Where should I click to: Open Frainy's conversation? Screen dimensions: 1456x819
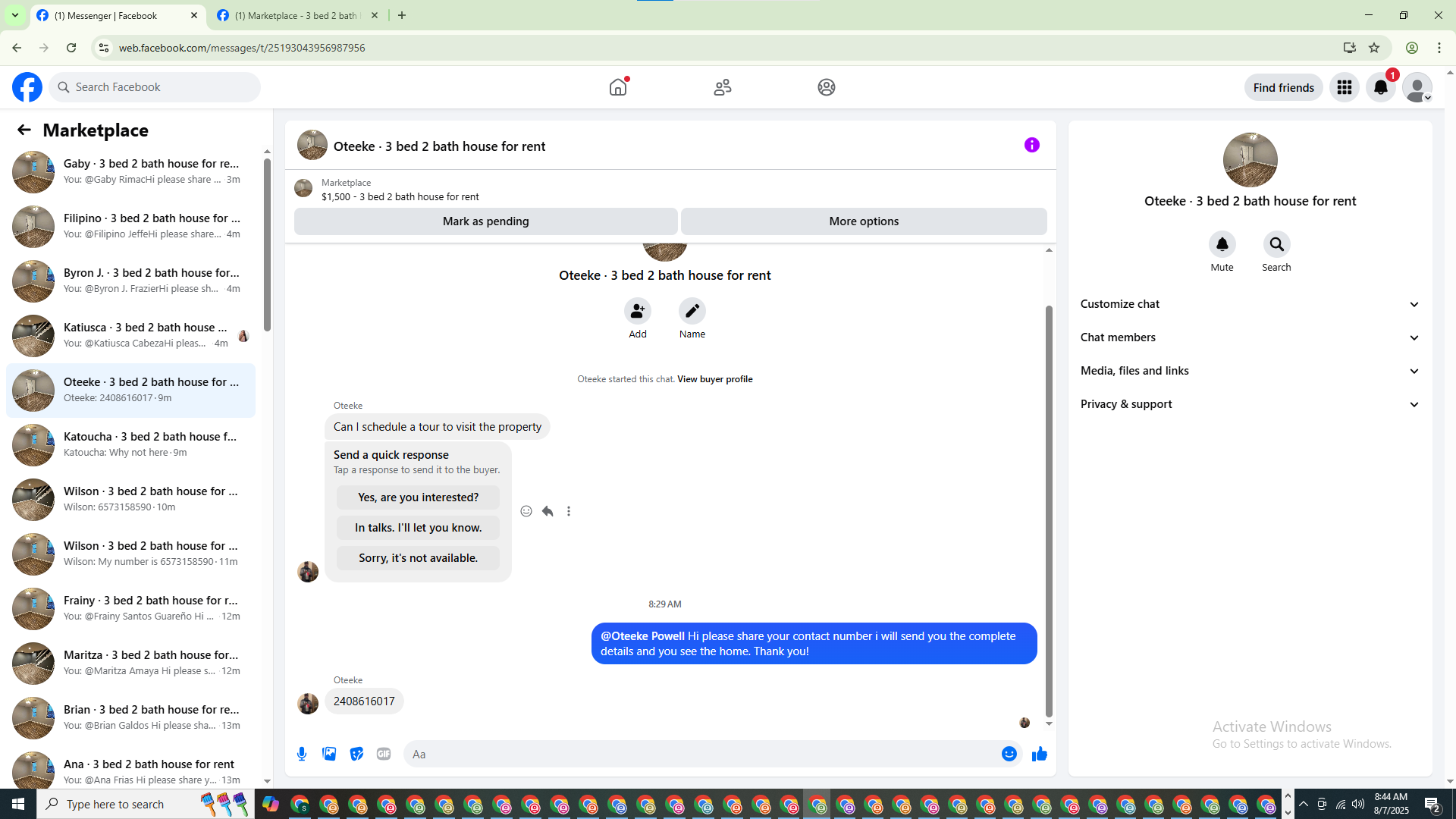[130, 609]
